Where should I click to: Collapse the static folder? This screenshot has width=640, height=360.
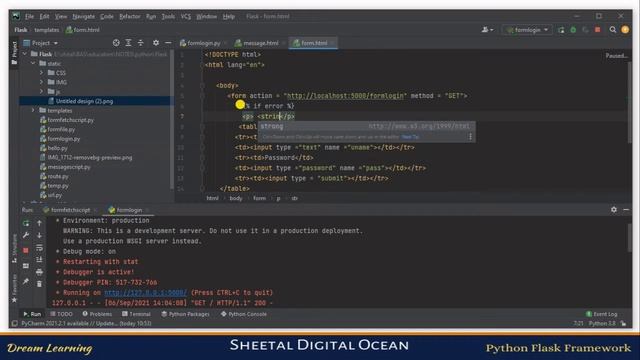tap(33, 63)
